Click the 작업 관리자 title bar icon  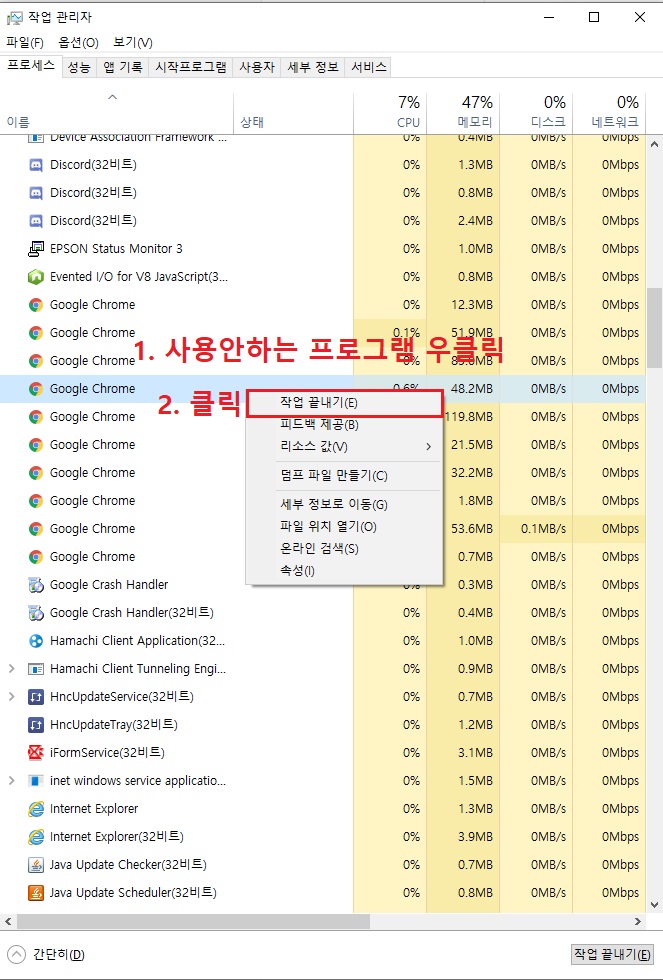[14, 18]
